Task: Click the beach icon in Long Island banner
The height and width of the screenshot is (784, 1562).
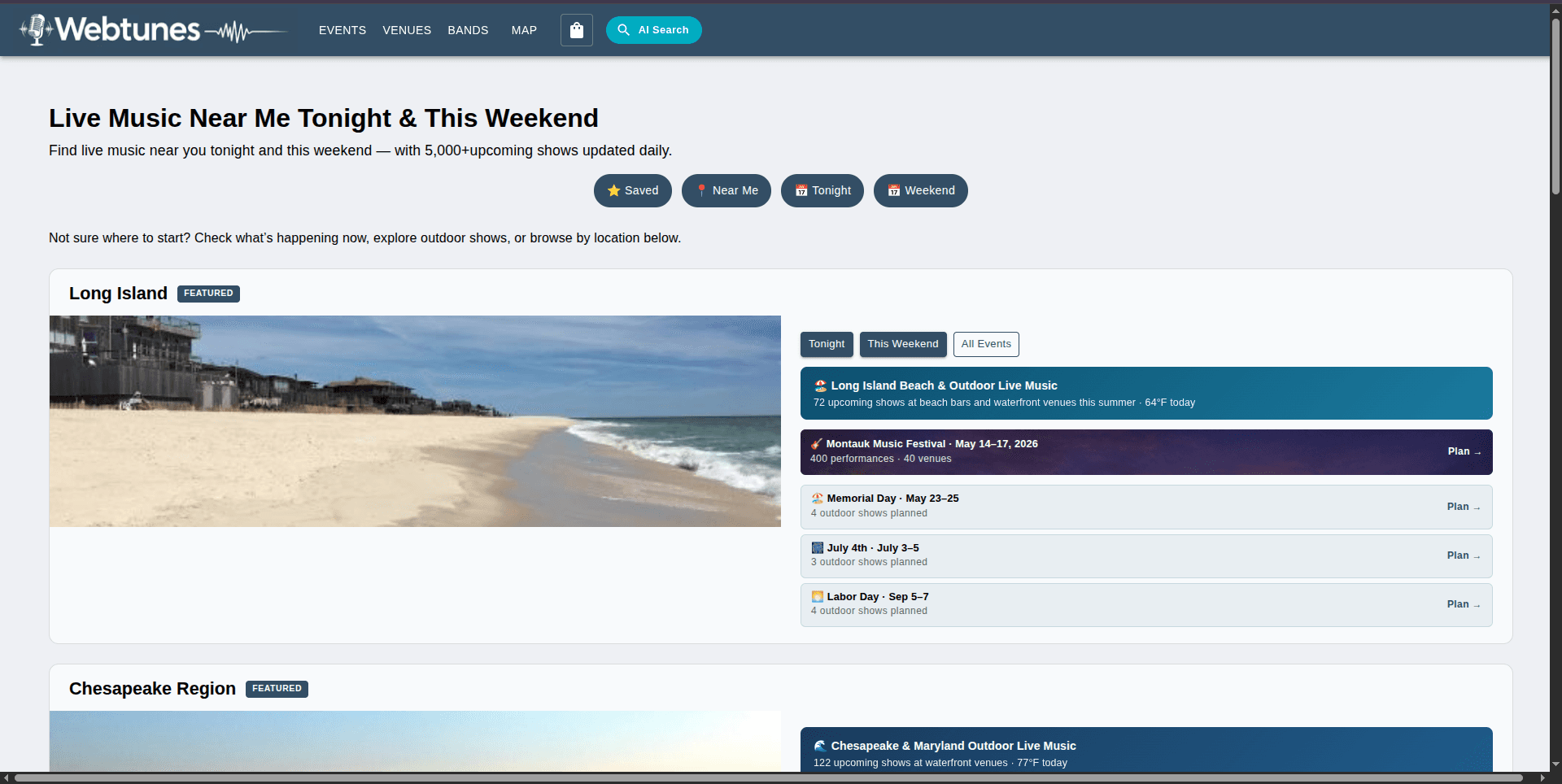Action: point(821,385)
